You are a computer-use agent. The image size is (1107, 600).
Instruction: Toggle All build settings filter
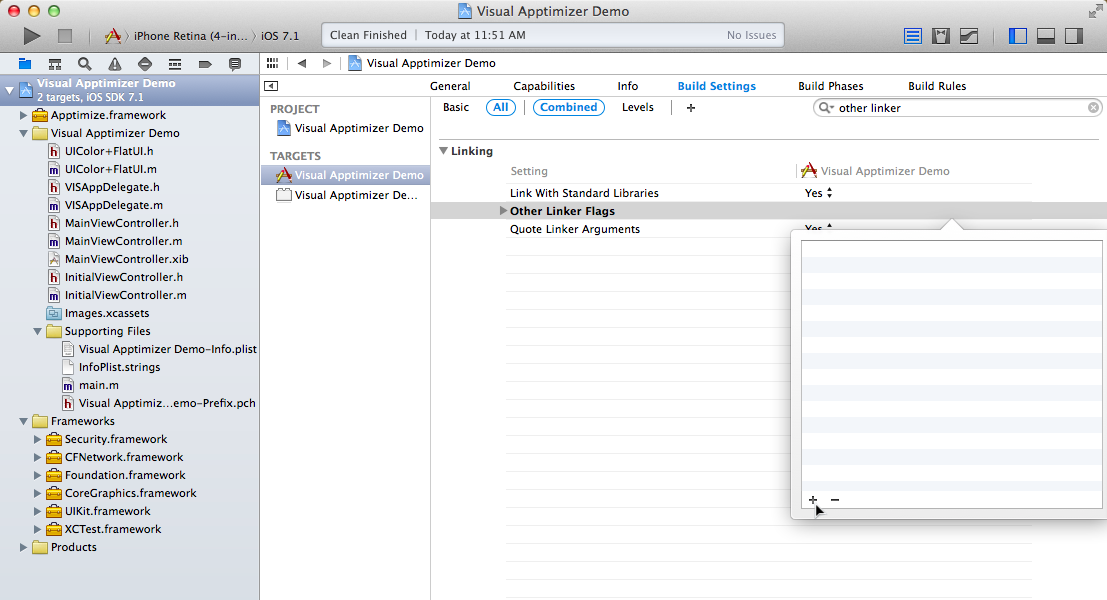[x=501, y=107]
